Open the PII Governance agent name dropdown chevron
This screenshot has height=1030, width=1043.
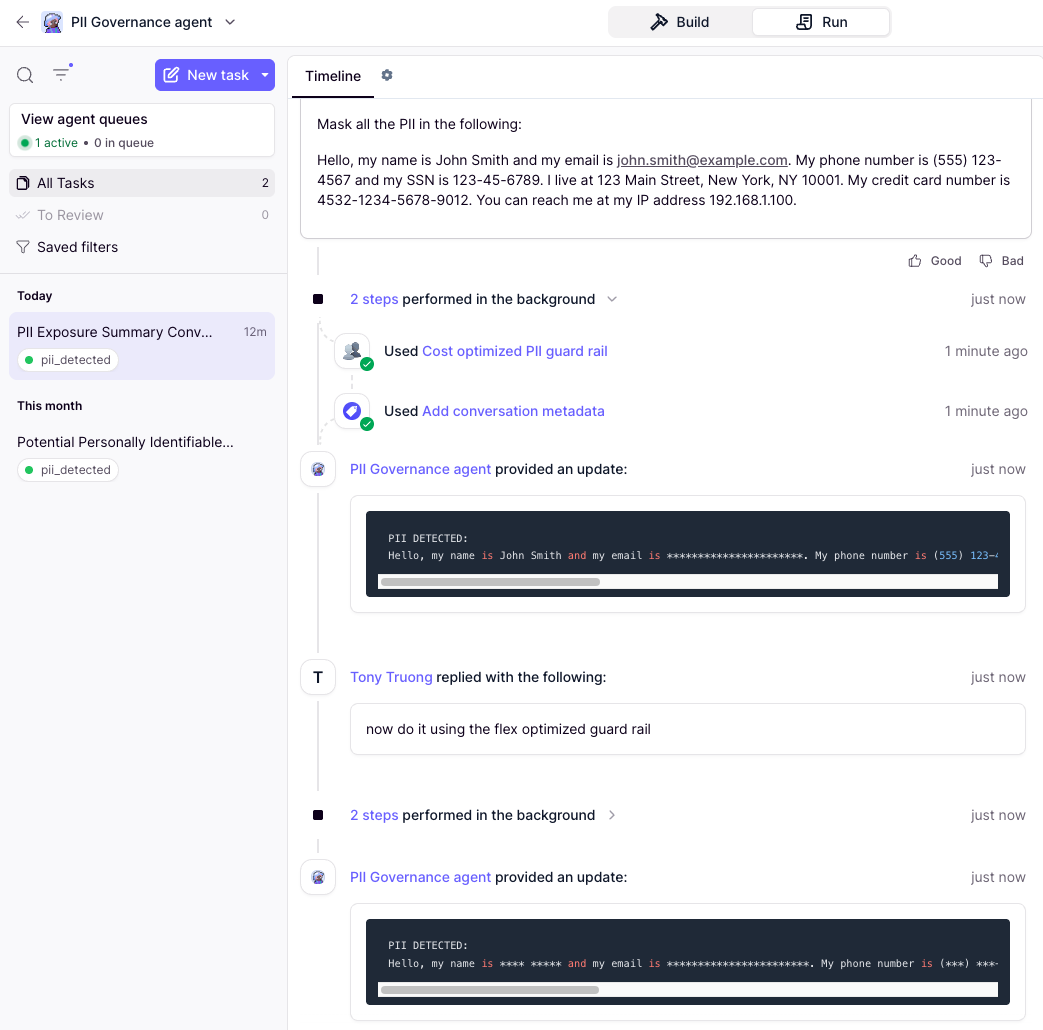(230, 22)
